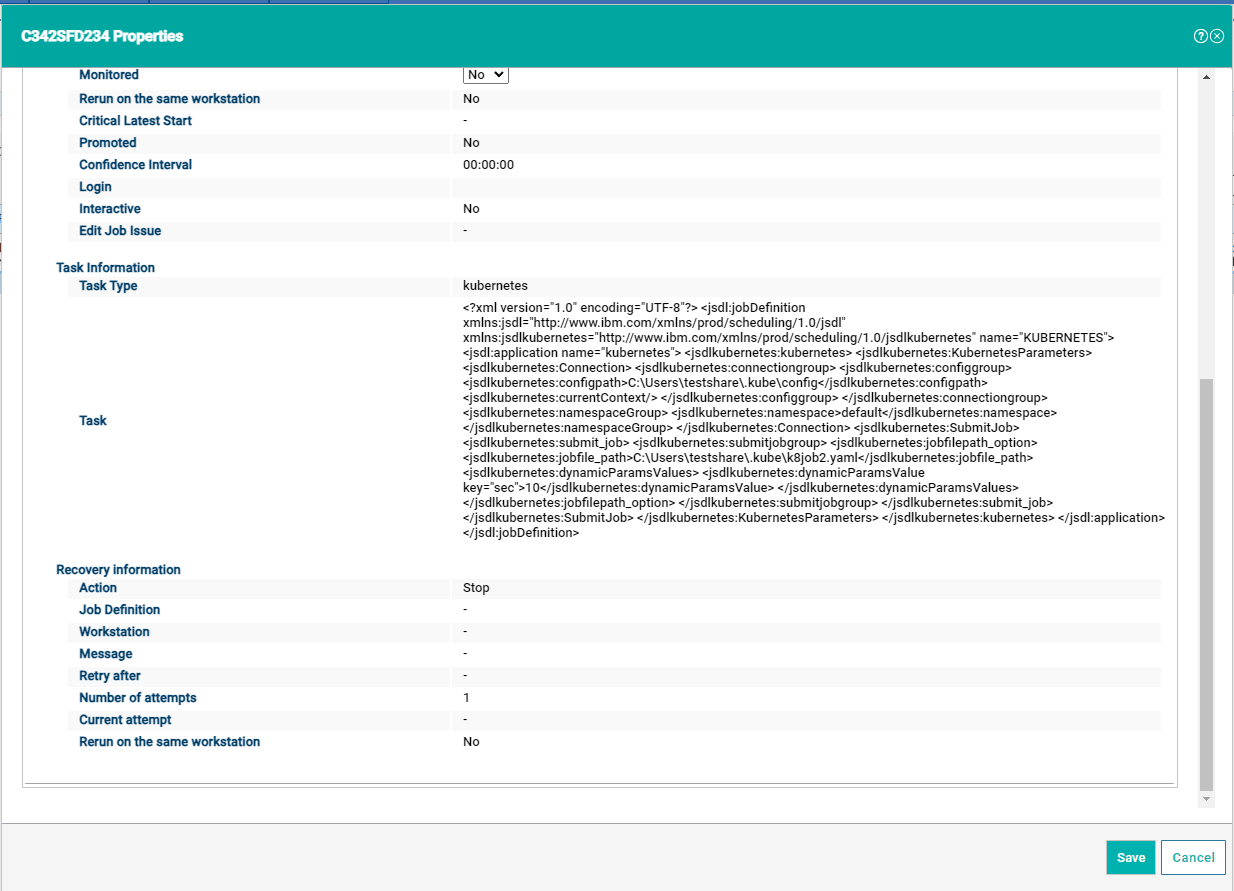Viewport: 1234px width, 891px height.
Task: Cancel the properties changes
Action: (x=1192, y=857)
